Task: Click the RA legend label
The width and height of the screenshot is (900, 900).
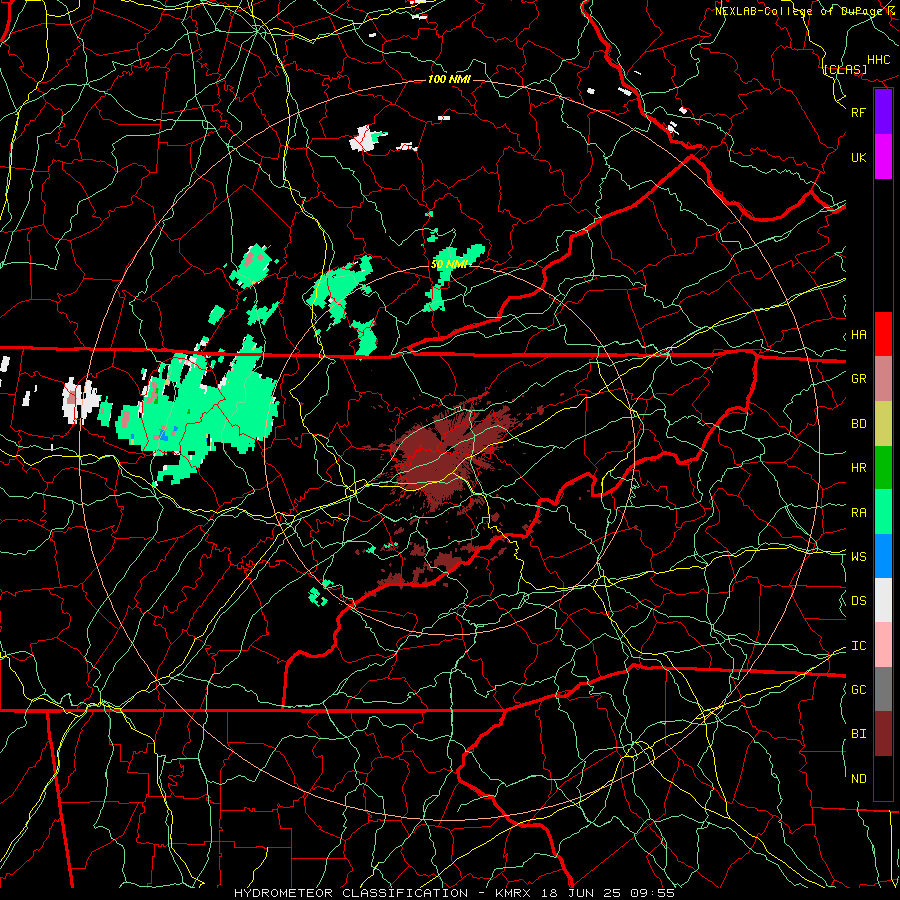Action: tap(858, 513)
